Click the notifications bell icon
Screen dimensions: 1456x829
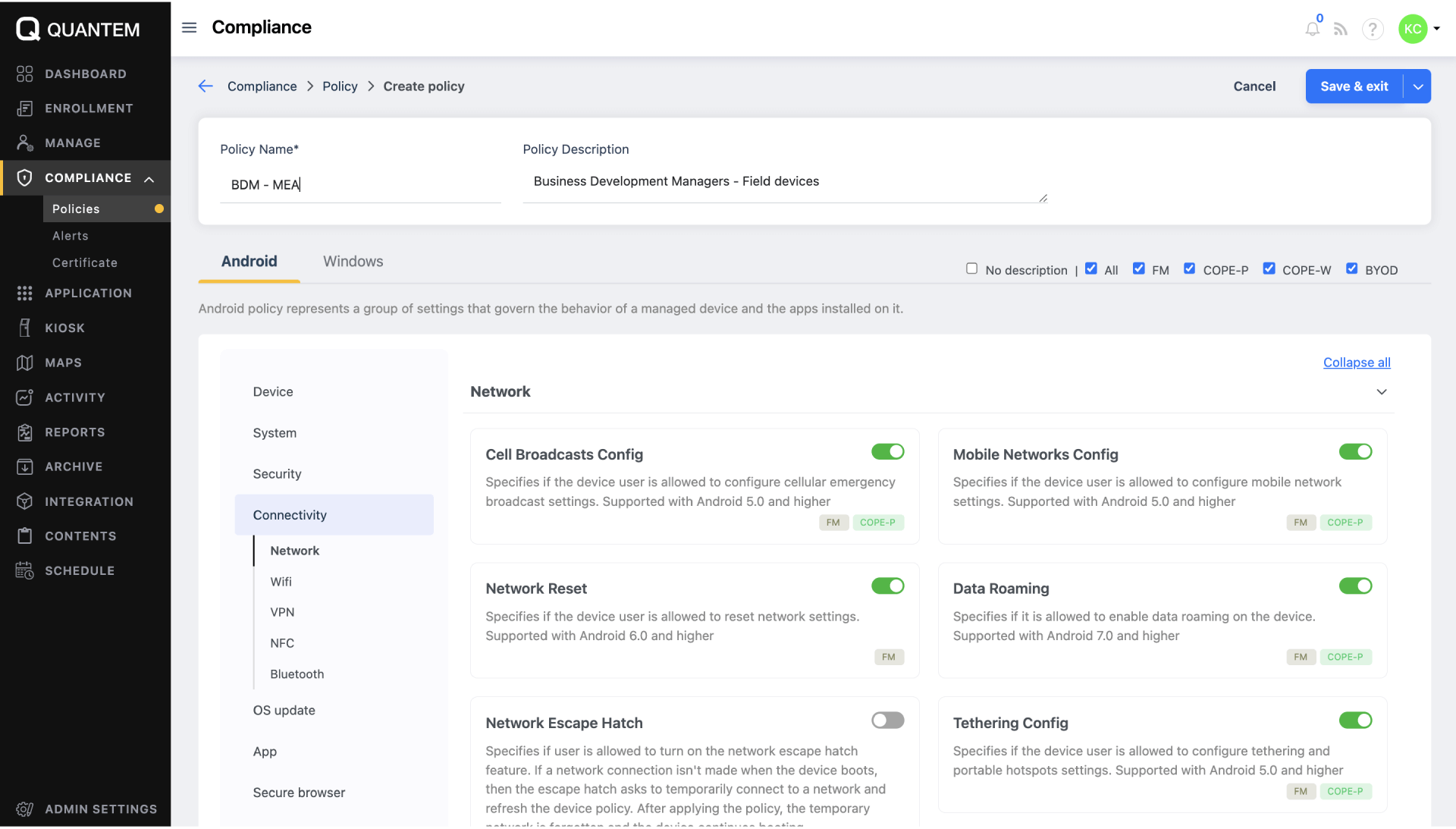(1312, 30)
